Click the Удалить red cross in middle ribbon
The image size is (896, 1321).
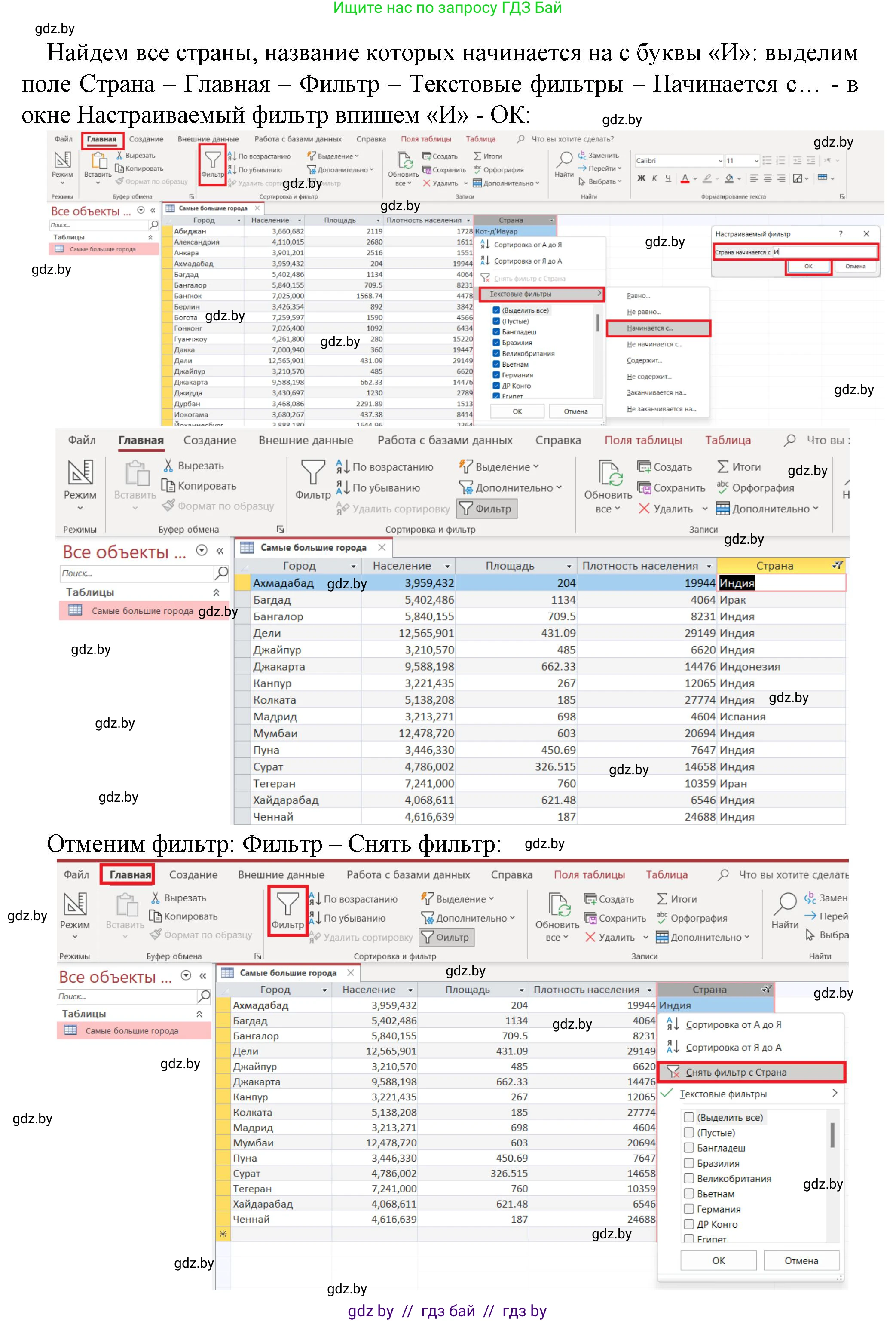click(x=644, y=509)
